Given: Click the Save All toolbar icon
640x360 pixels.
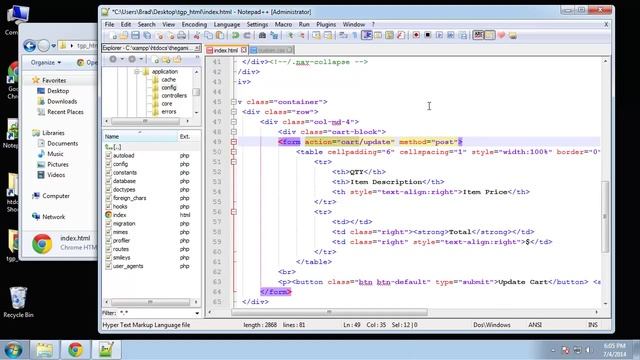Looking at the screenshot, I should click(147, 36).
